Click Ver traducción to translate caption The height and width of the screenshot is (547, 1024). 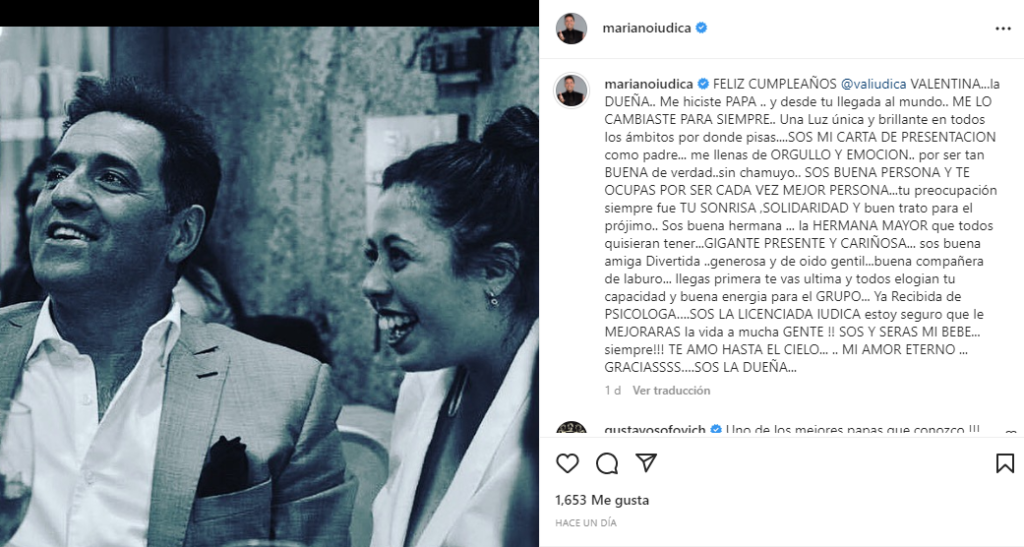tap(671, 390)
